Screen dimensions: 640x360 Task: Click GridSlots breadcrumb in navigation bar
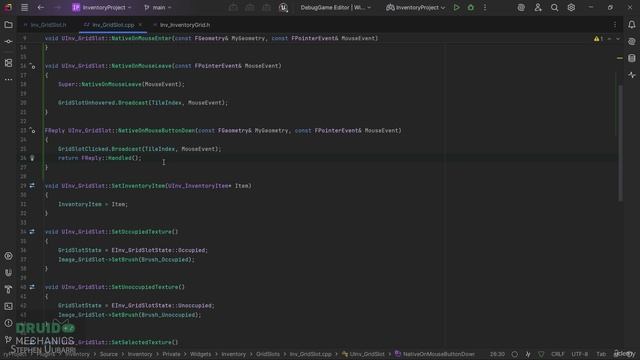tap(268, 354)
